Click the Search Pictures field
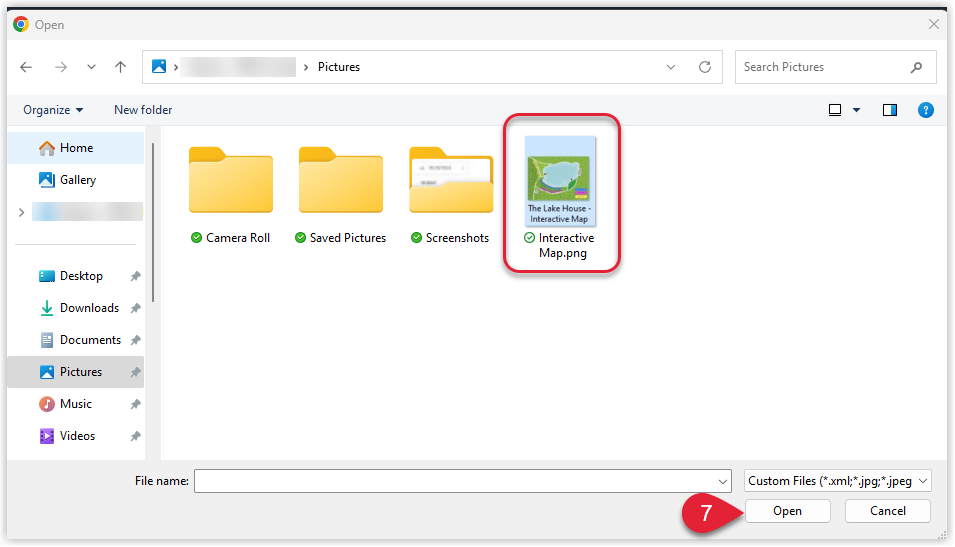Image resolution: width=955 pixels, height=547 pixels. (835, 67)
